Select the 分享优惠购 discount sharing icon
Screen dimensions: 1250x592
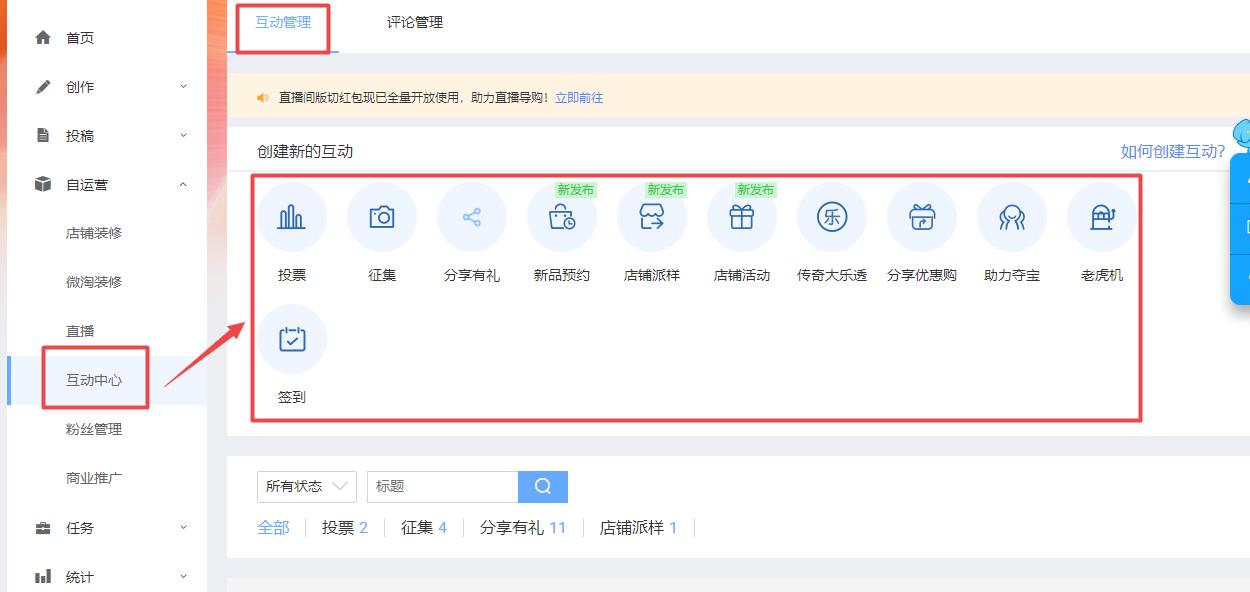coord(921,216)
